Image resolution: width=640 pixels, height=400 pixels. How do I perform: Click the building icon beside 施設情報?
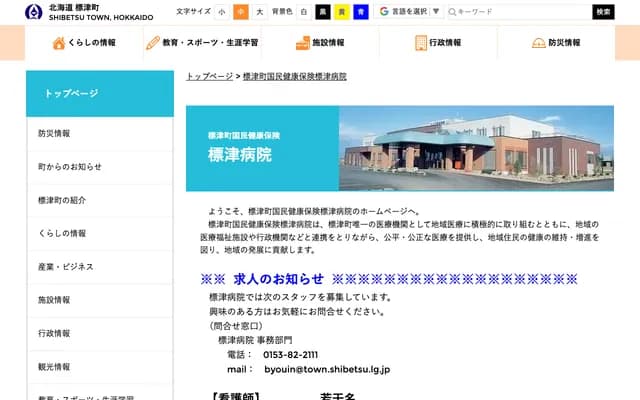[303, 43]
